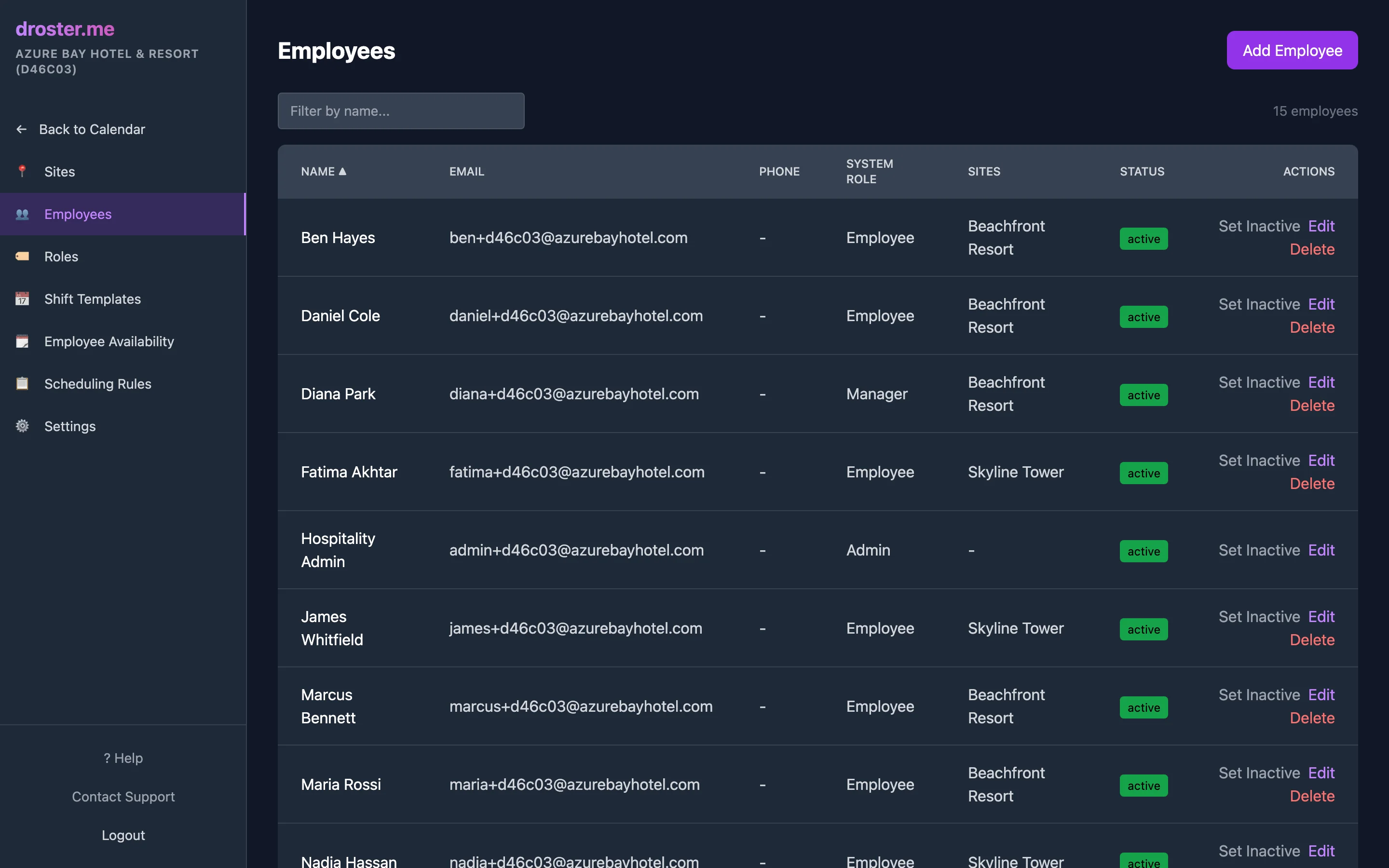The width and height of the screenshot is (1389, 868).
Task: Open Settings from the sidebar
Action: pyautogui.click(x=123, y=427)
